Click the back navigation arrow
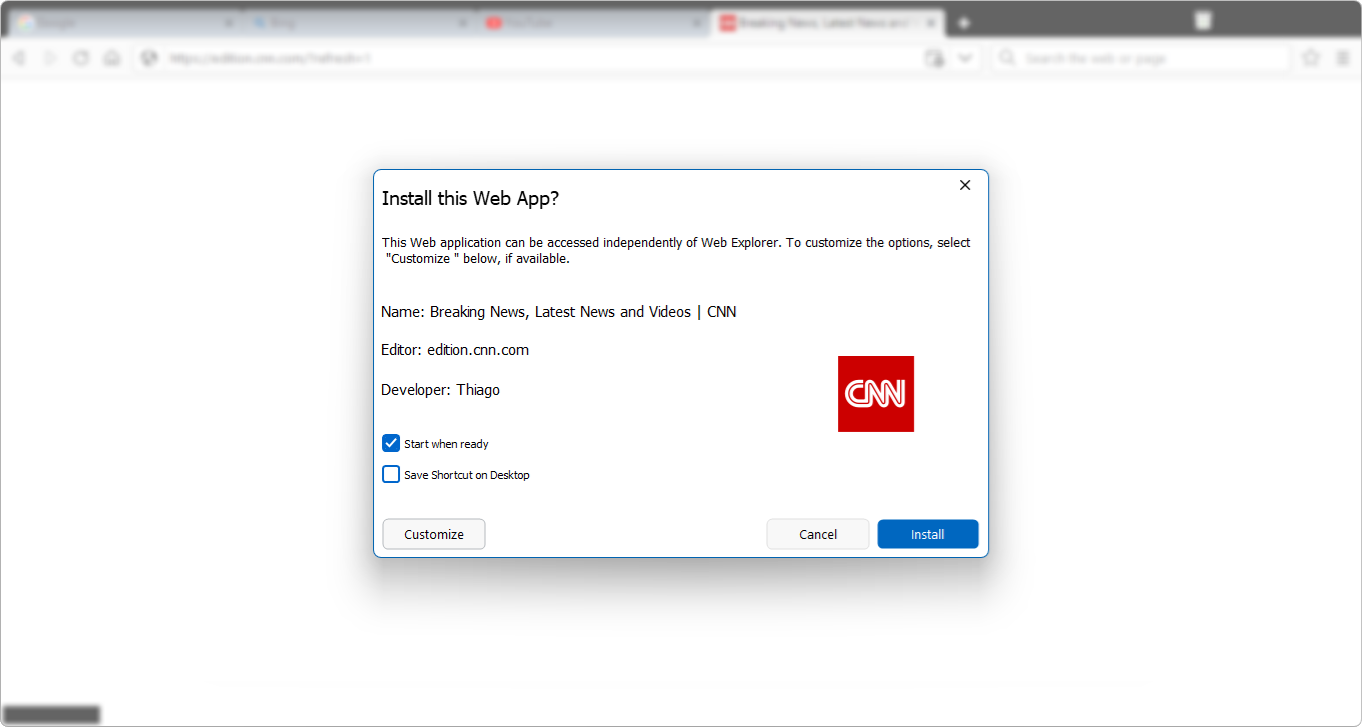 (19, 57)
